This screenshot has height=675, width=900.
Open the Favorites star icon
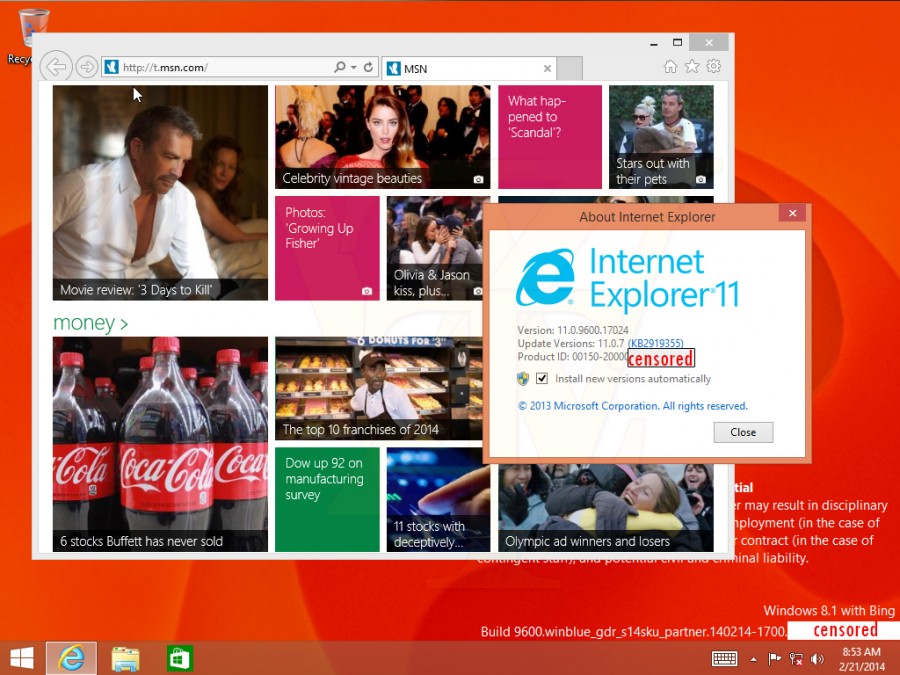[692, 67]
